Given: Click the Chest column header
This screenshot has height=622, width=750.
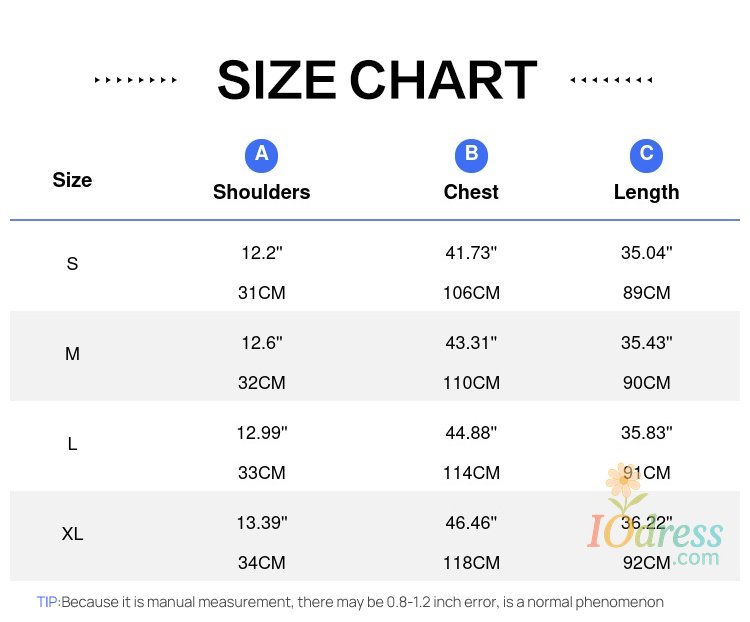Looking at the screenshot, I should coord(471,192).
